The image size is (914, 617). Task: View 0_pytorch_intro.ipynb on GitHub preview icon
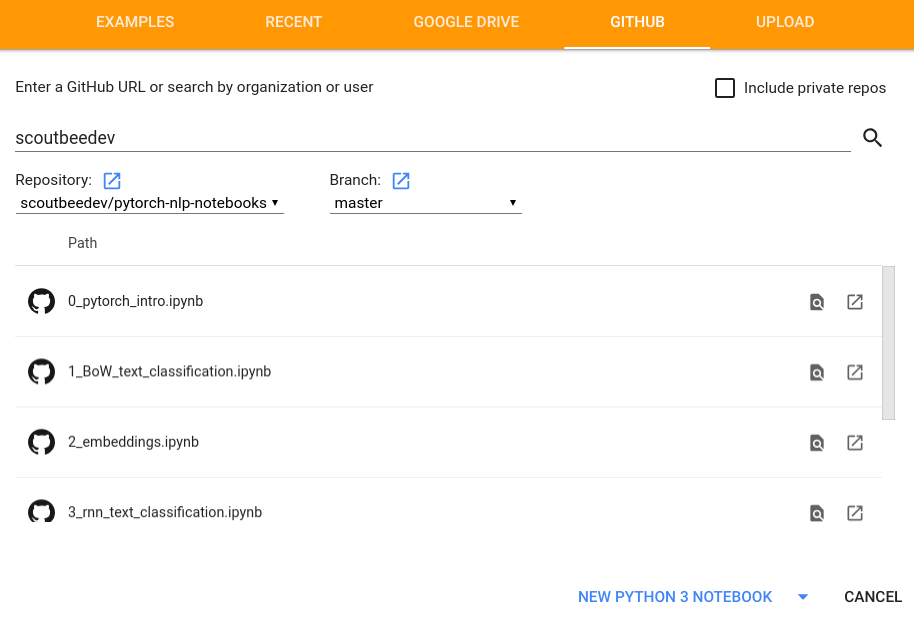(x=817, y=302)
